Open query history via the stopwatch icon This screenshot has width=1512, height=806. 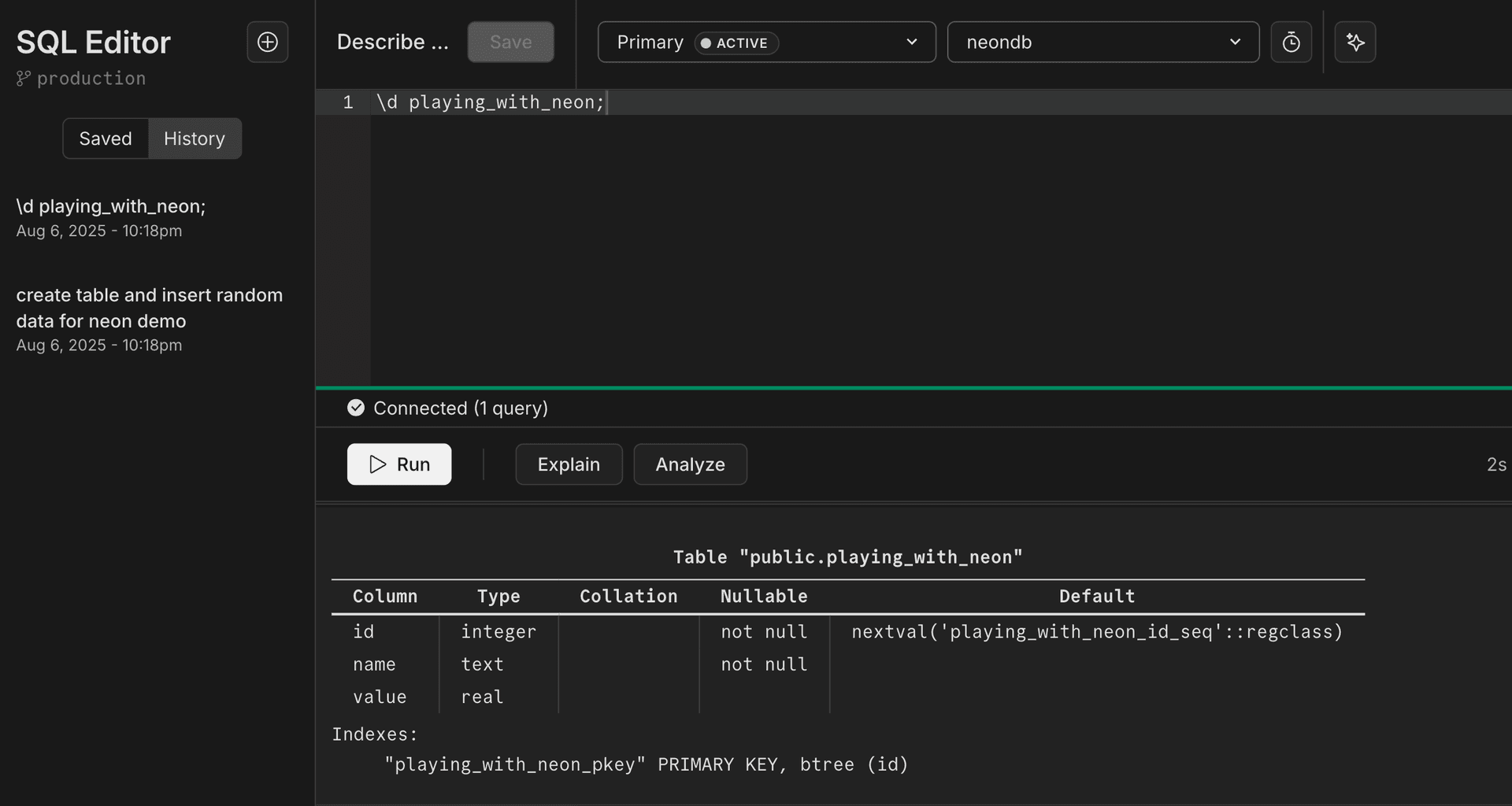1291,42
